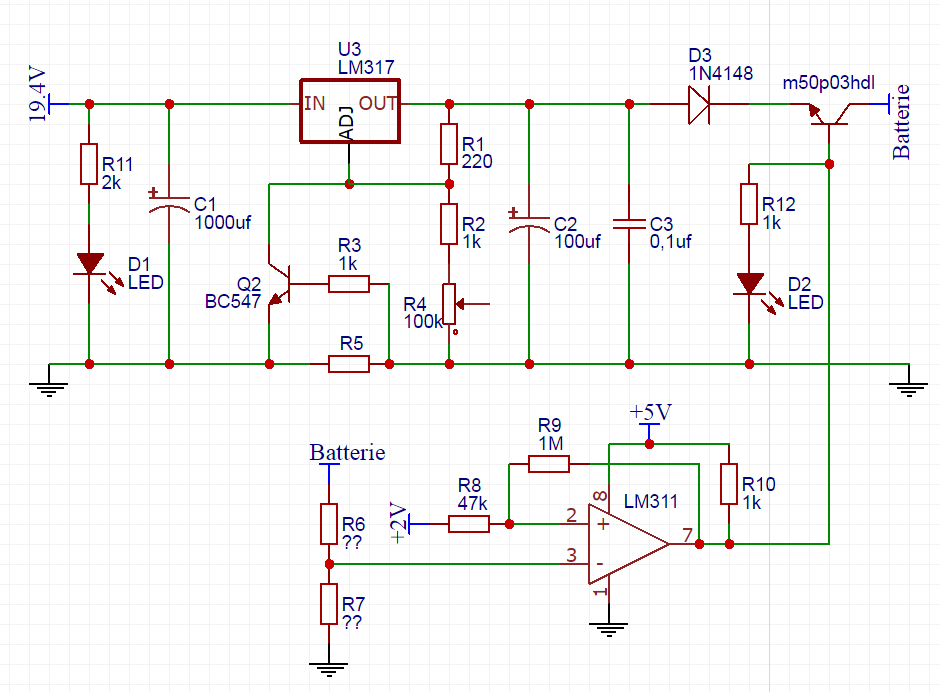The height and width of the screenshot is (692, 940).
Task: Select the C1 1000uf capacitor symbol
Action: 169,201
